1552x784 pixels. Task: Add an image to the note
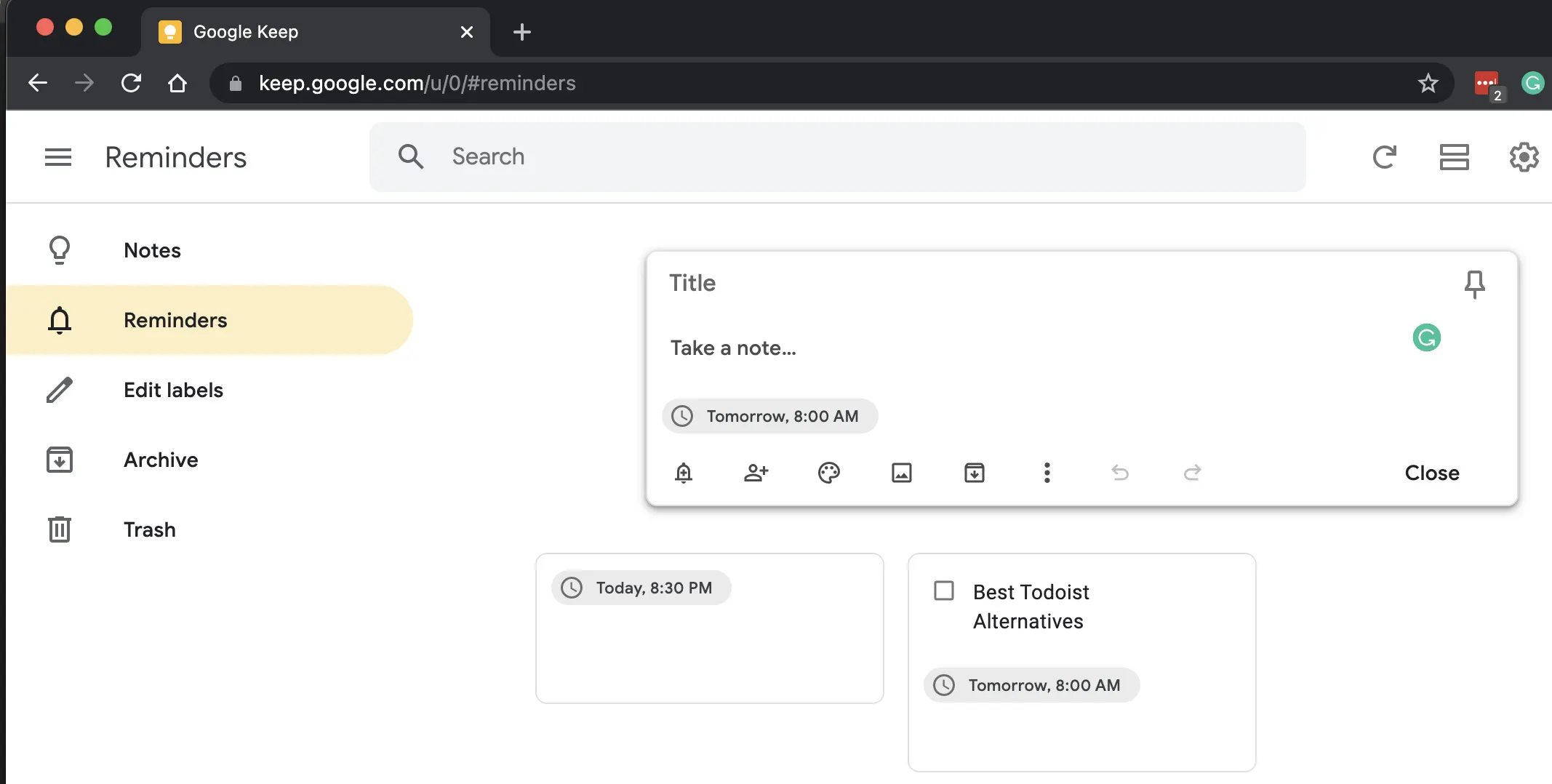(902, 473)
